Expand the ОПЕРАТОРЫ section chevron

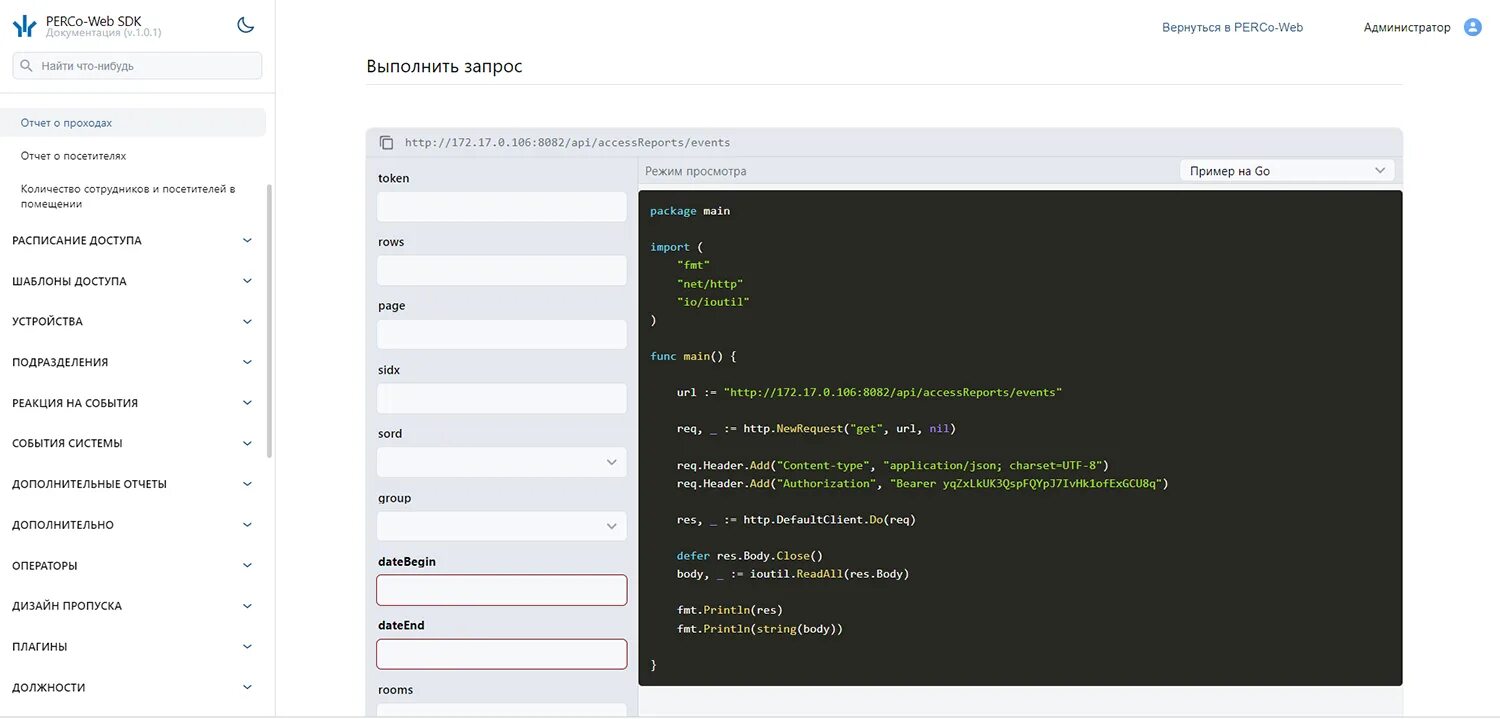[x=247, y=565]
